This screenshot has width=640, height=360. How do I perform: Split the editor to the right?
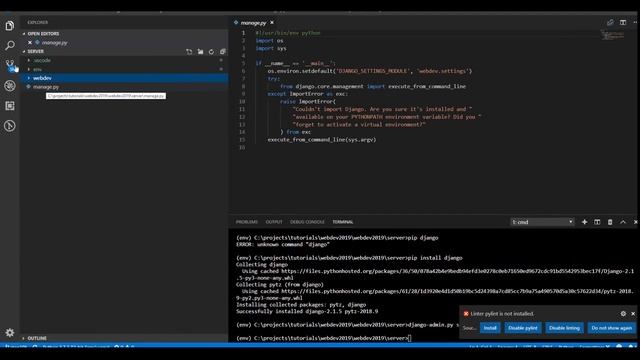623,22
